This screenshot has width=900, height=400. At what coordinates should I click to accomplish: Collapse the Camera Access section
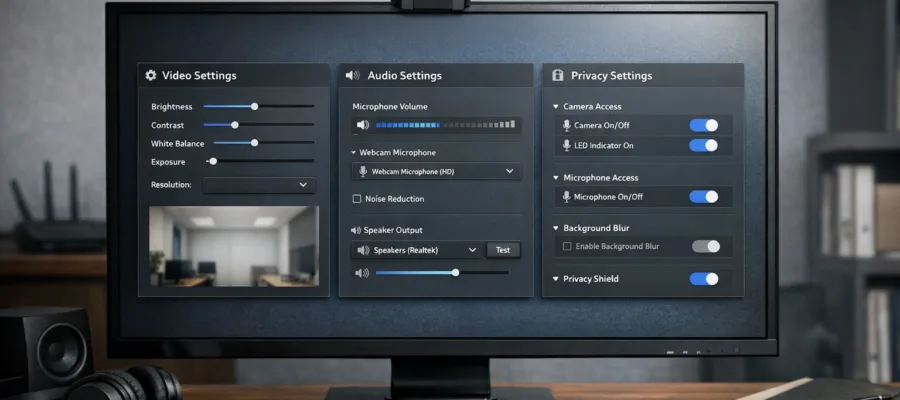point(556,106)
